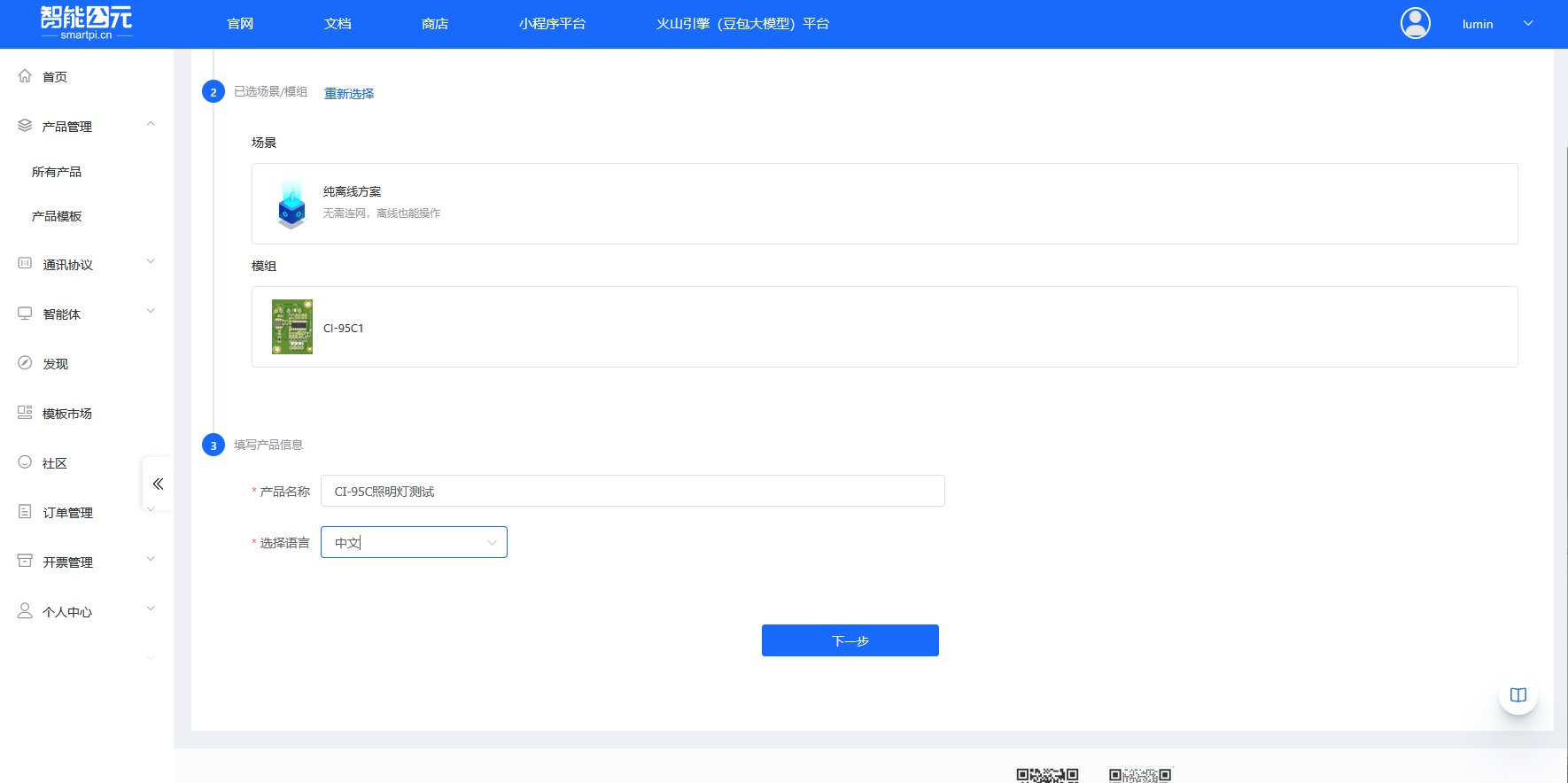Click the compass icon beside 发现
Screen dimensions: 1568x783
point(25,363)
